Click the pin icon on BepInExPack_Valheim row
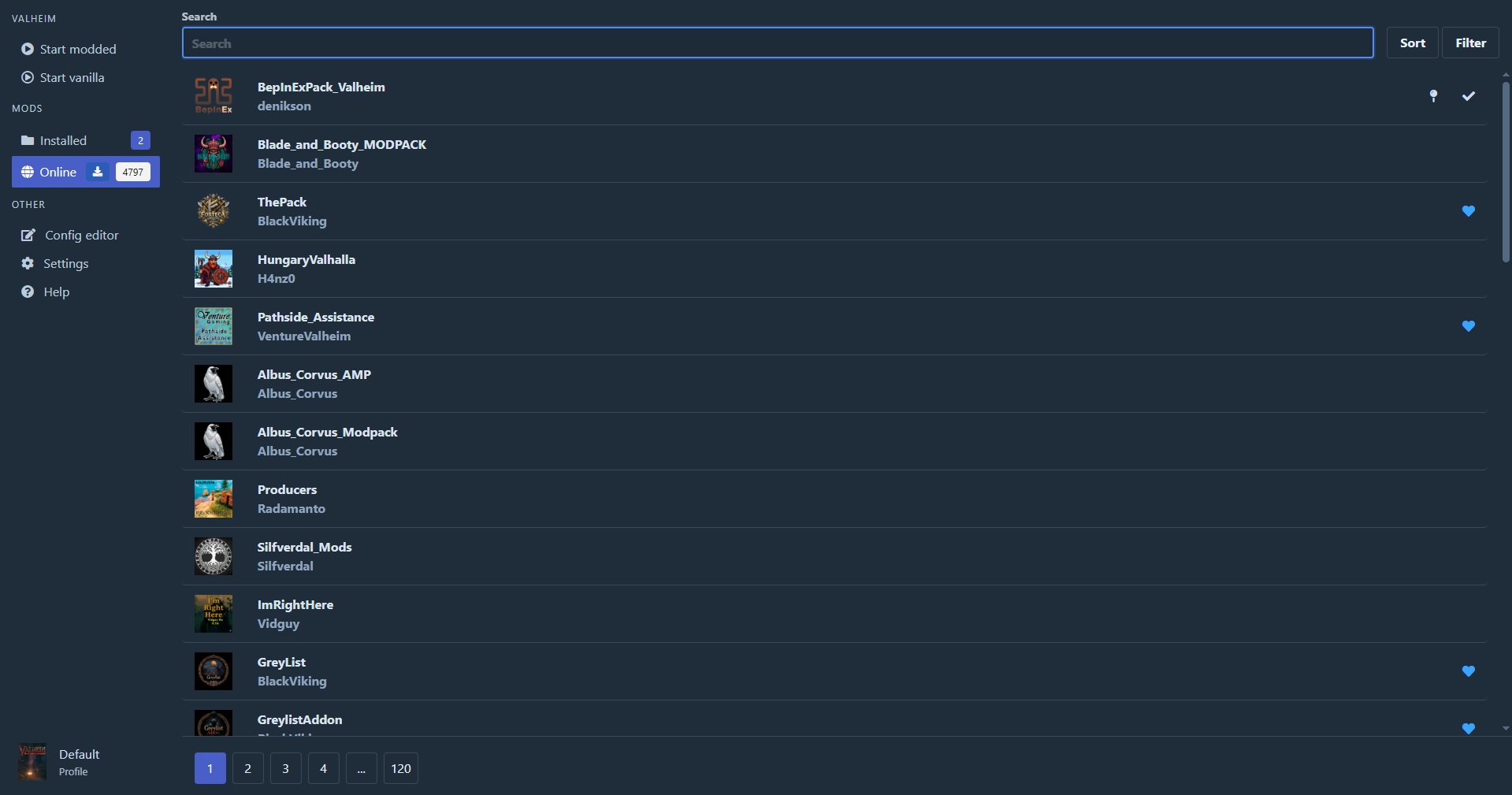Viewport: 1512px width, 795px height. (1433, 96)
